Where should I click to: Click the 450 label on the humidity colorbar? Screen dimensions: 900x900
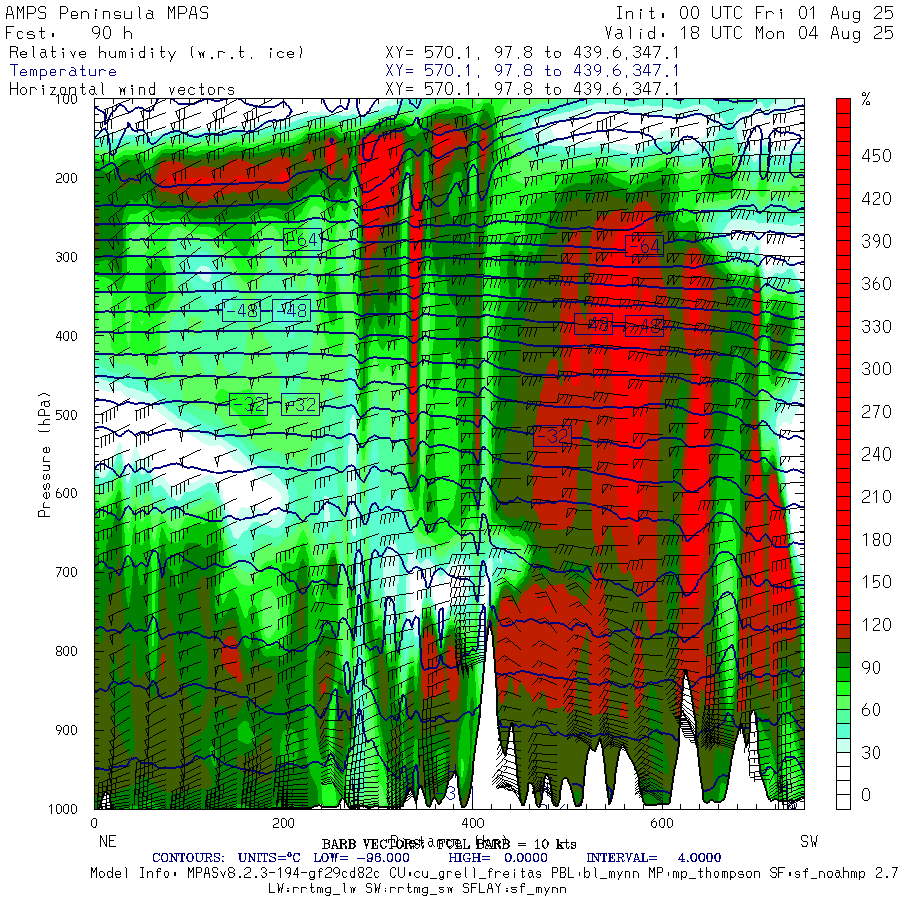pyautogui.click(x=876, y=156)
